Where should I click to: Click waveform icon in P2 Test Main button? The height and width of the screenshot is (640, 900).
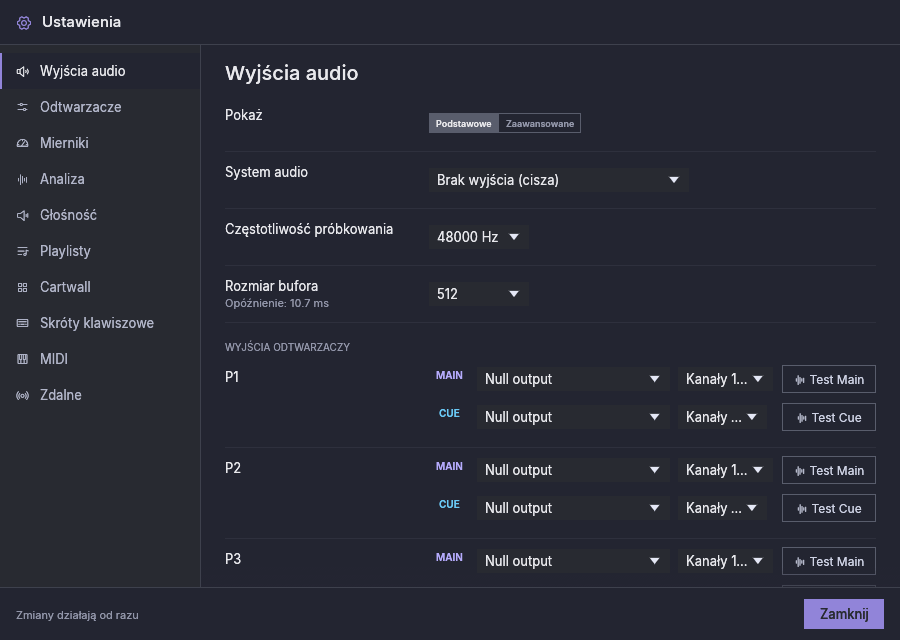(x=800, y=471)
